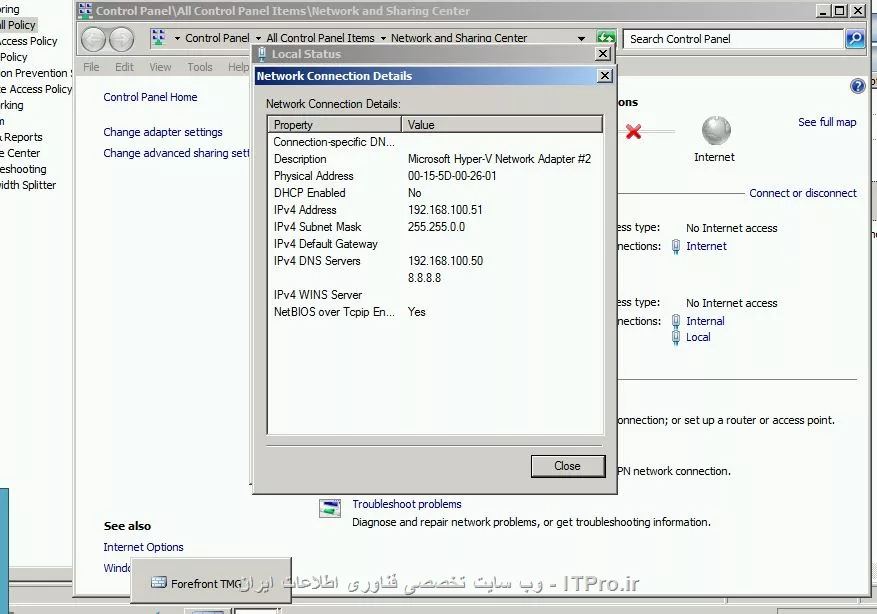Screen dimensions: 877x614
Task: Open Internet Options under See also
Action: click(143, 547)
